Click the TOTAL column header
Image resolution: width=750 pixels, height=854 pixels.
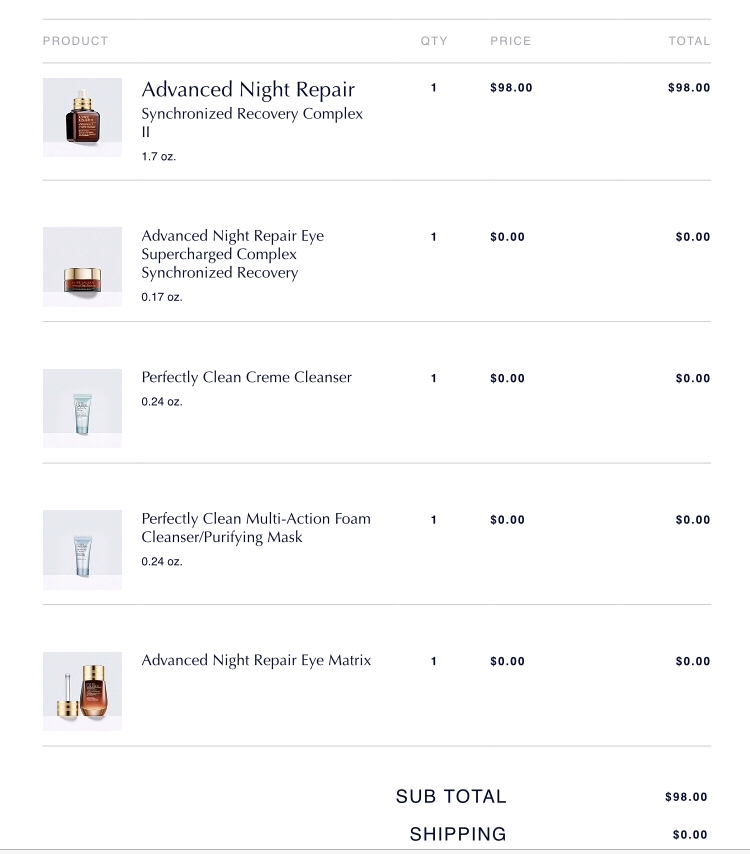[x=690, y=41]
